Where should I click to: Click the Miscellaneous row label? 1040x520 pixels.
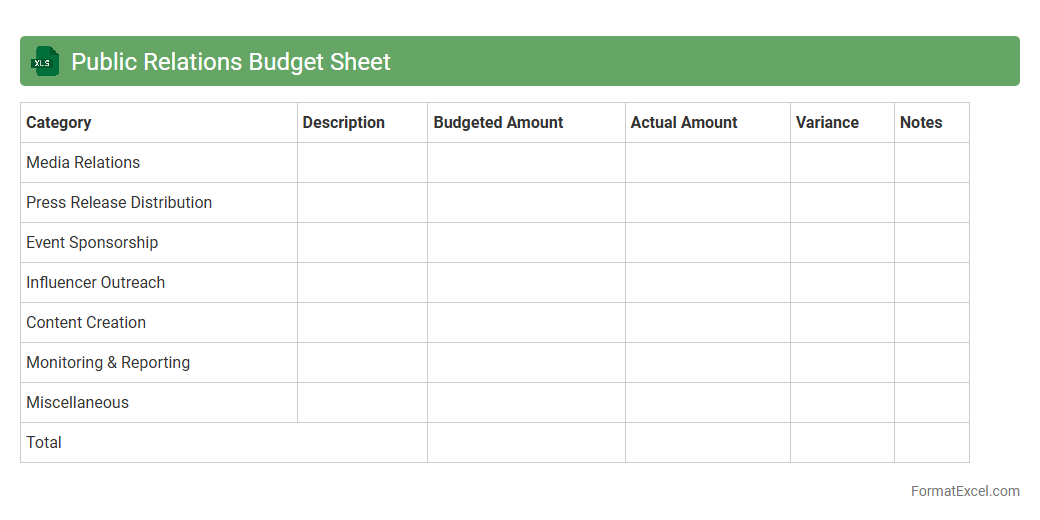point(78,403)
